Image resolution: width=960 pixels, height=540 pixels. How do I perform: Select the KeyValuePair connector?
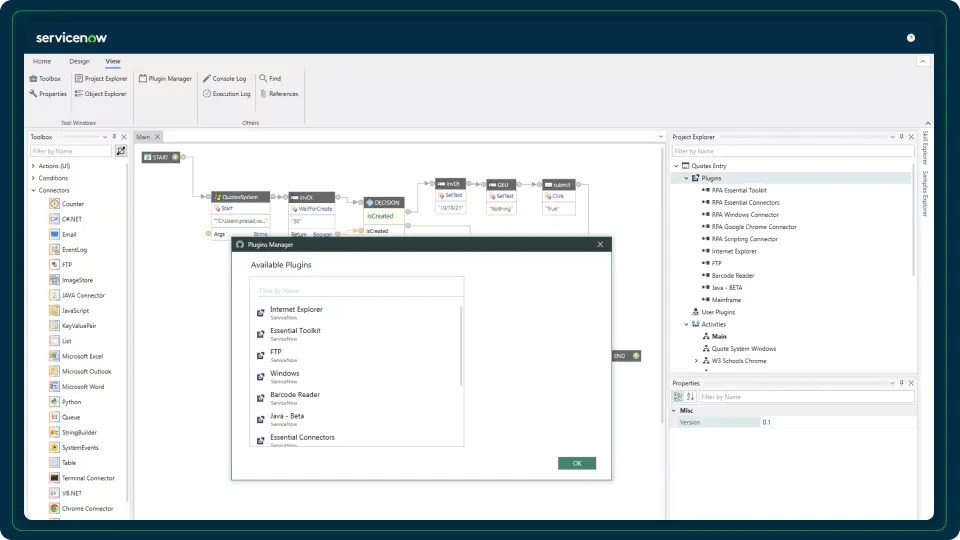pyautogui.click(x=73, y=326)
